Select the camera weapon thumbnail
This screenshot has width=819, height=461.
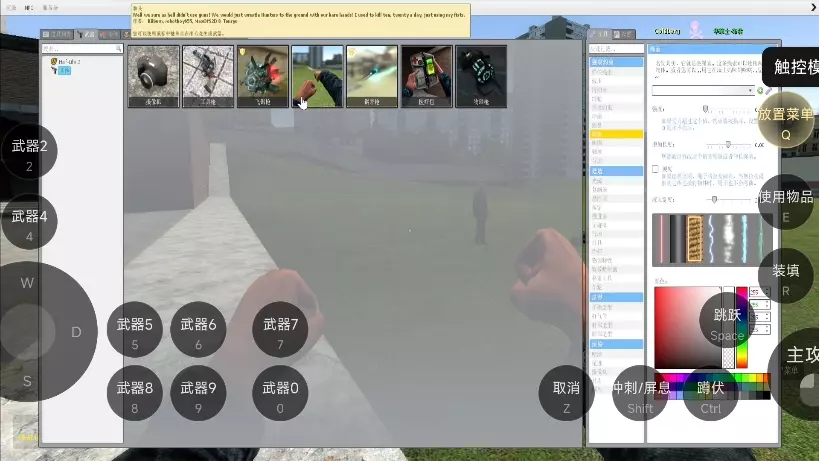click(x=154, y=76)
